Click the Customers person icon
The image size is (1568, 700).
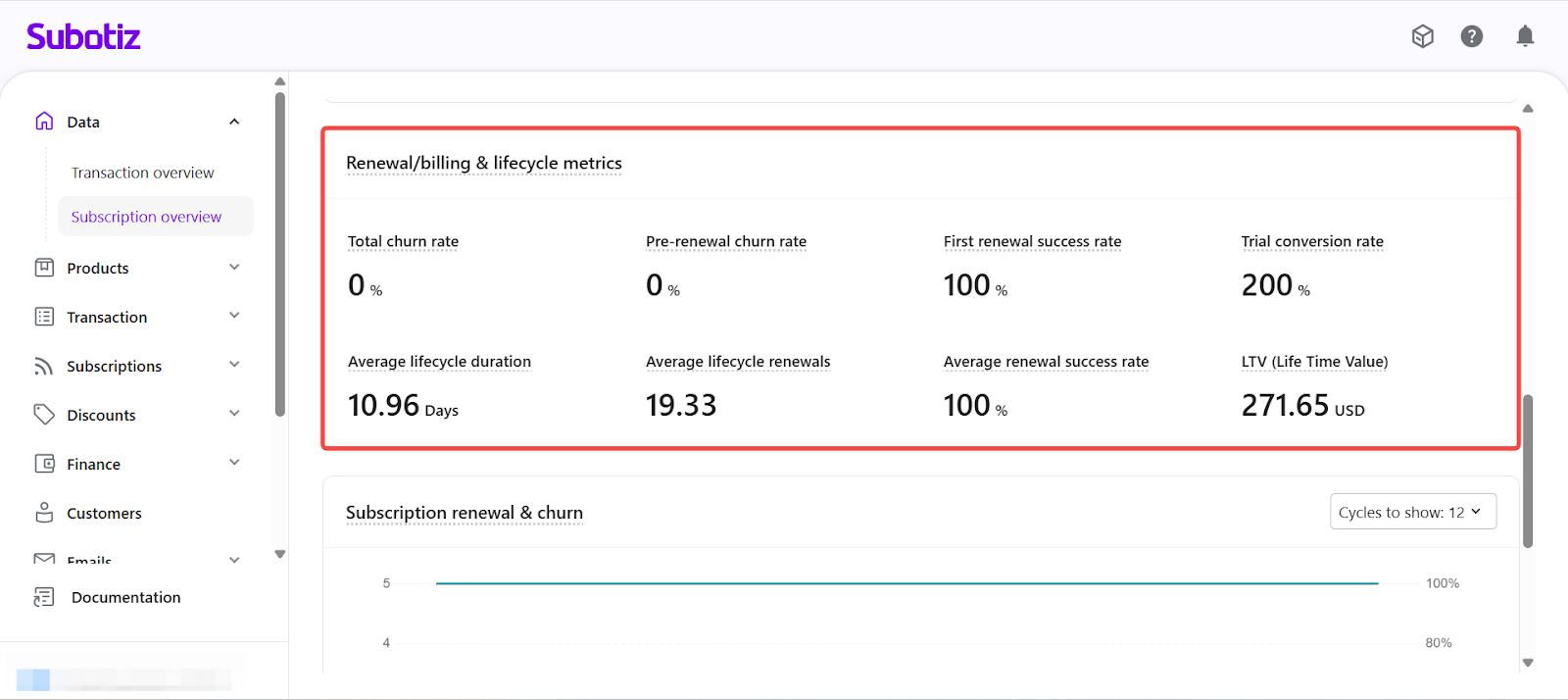pyautogui.click(x=44, y=513)
